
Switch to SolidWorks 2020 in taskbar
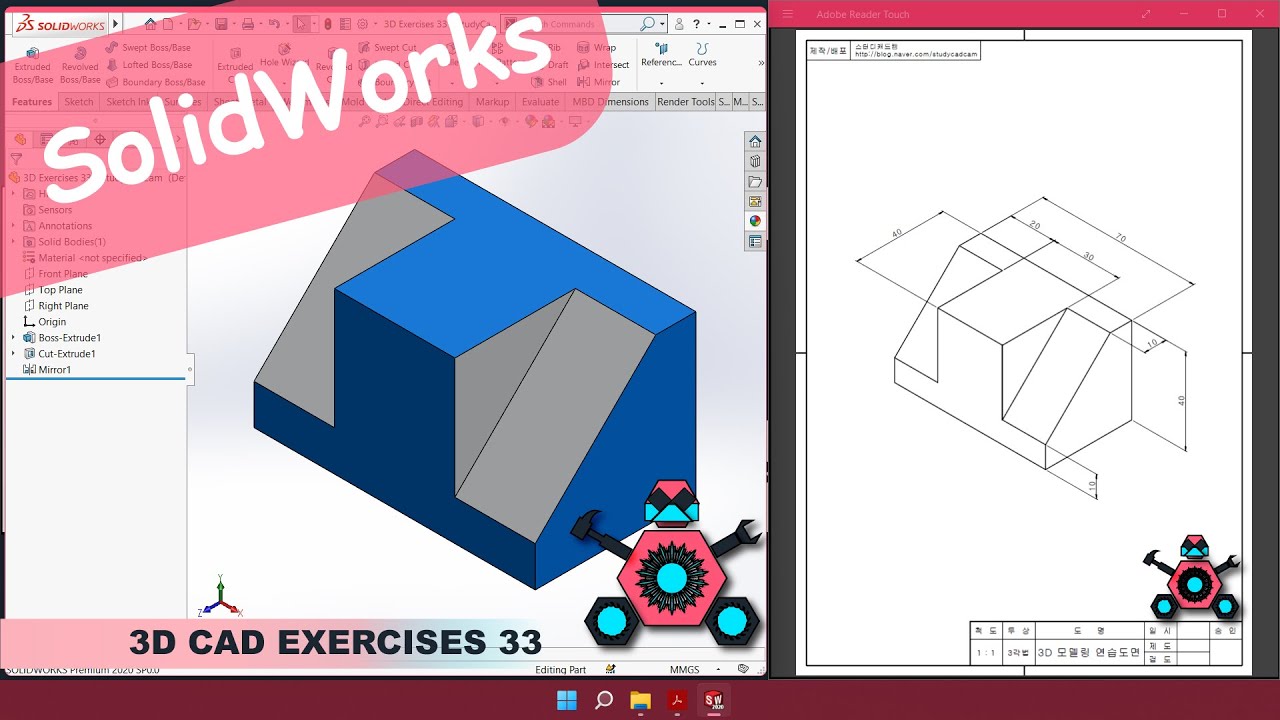click(714, 700)
